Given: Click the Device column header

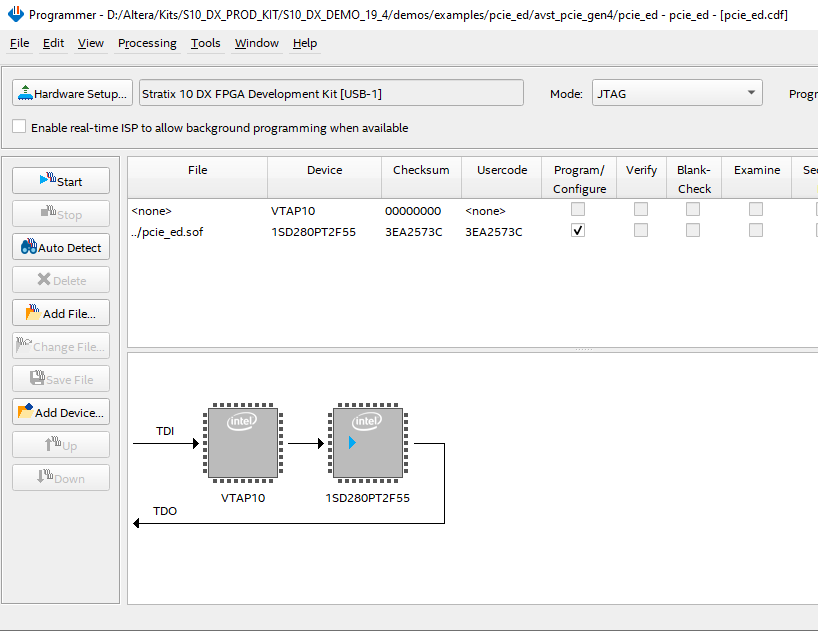Looking at the screenshot, I should tap(324, 177).
